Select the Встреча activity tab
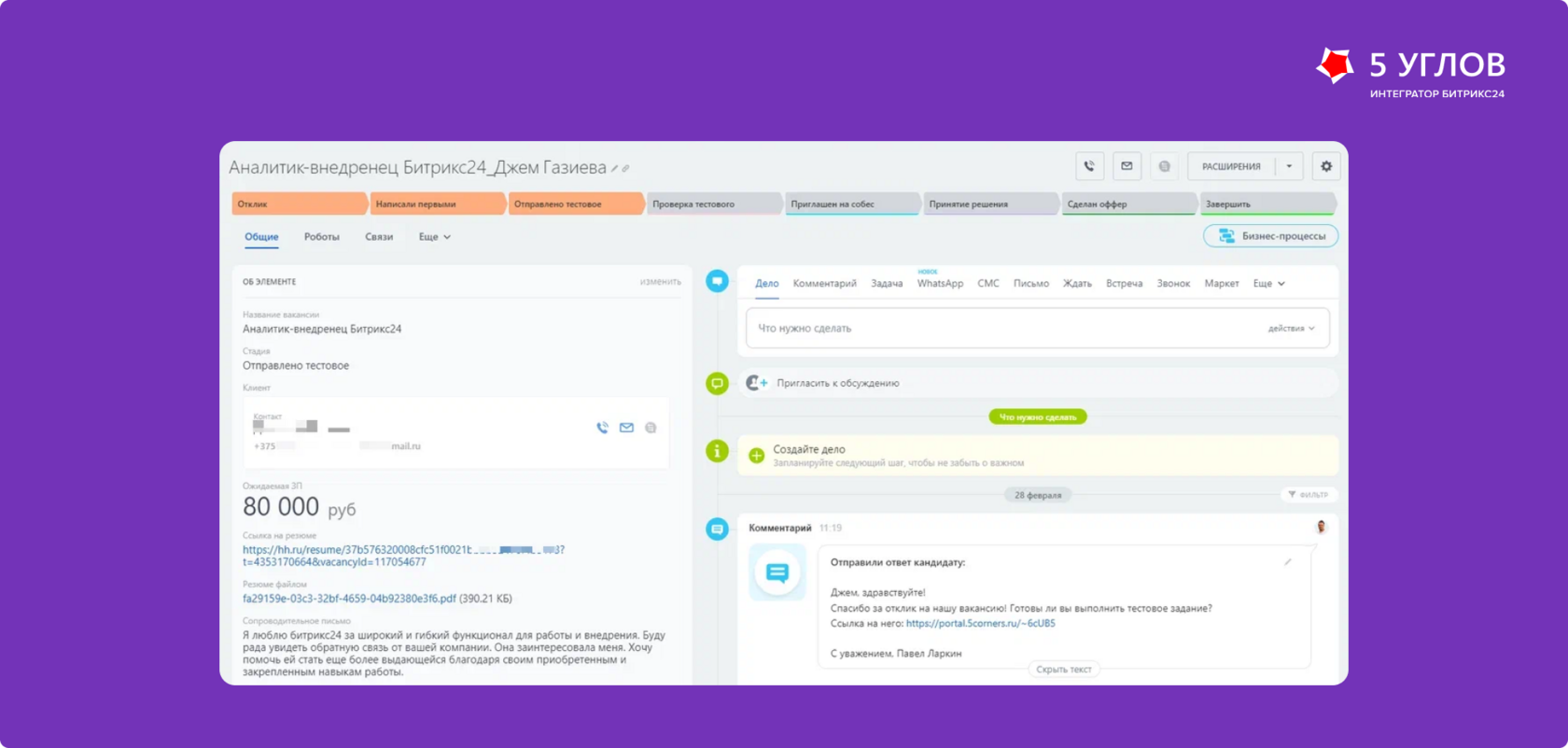Screen dimensions: 1568x748 click(1125, 284)
